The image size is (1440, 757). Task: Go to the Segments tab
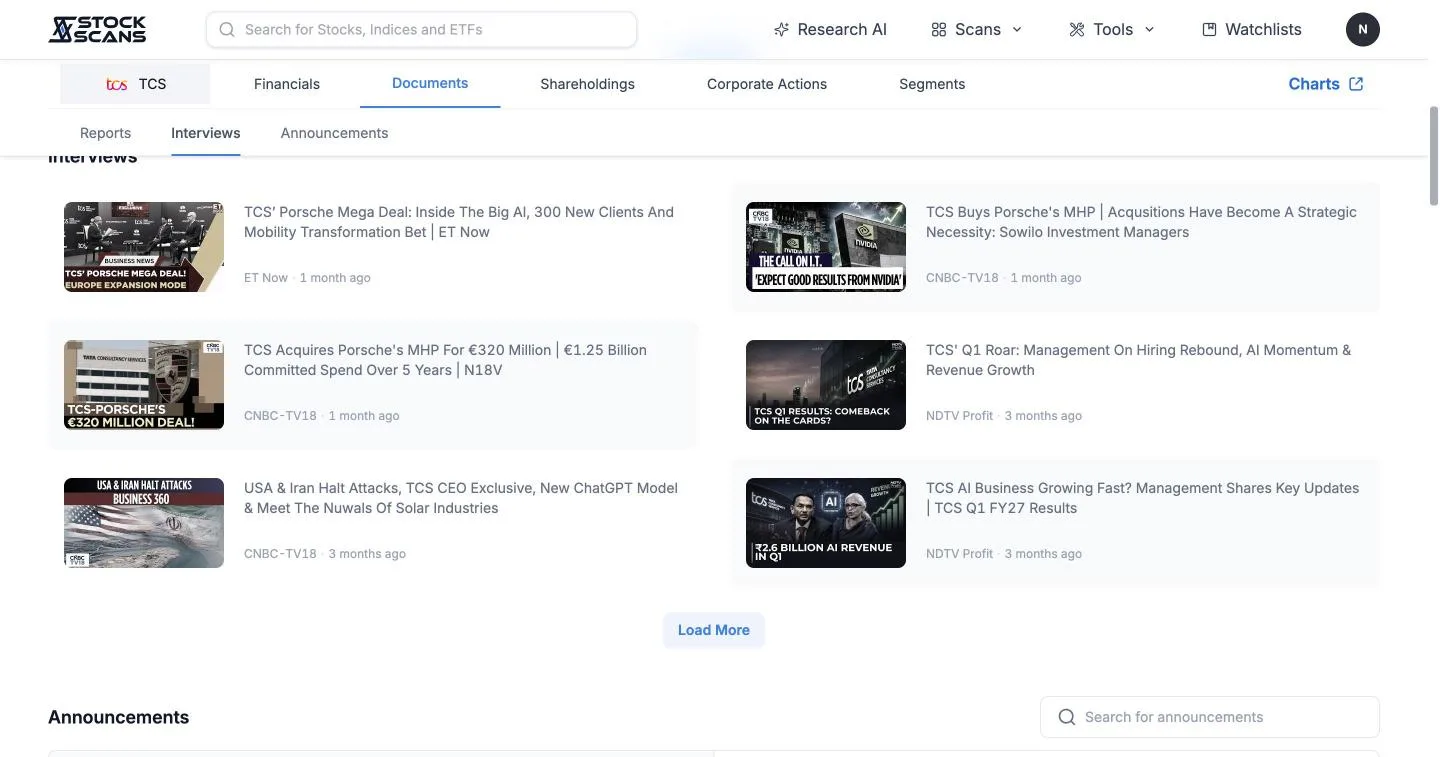tap(932, 84)
